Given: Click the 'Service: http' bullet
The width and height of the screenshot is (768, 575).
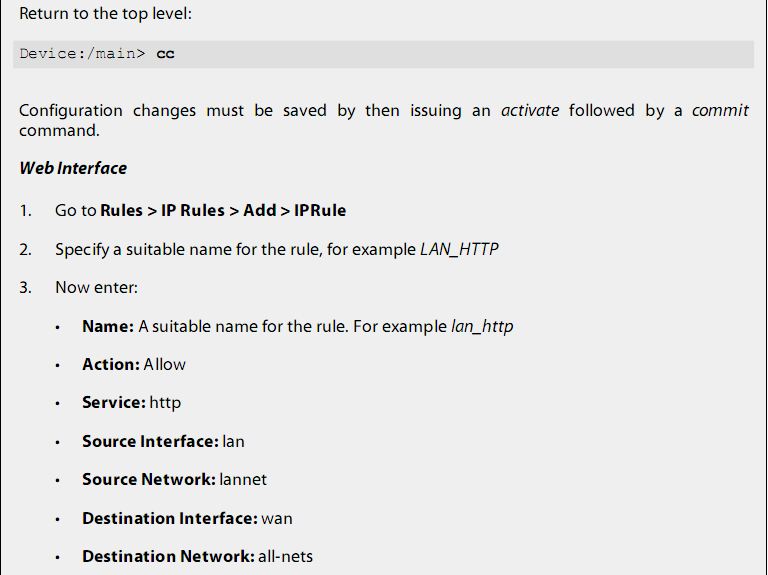Looking at the screenshot, I should pyautogui.click(x=132, y=403).
